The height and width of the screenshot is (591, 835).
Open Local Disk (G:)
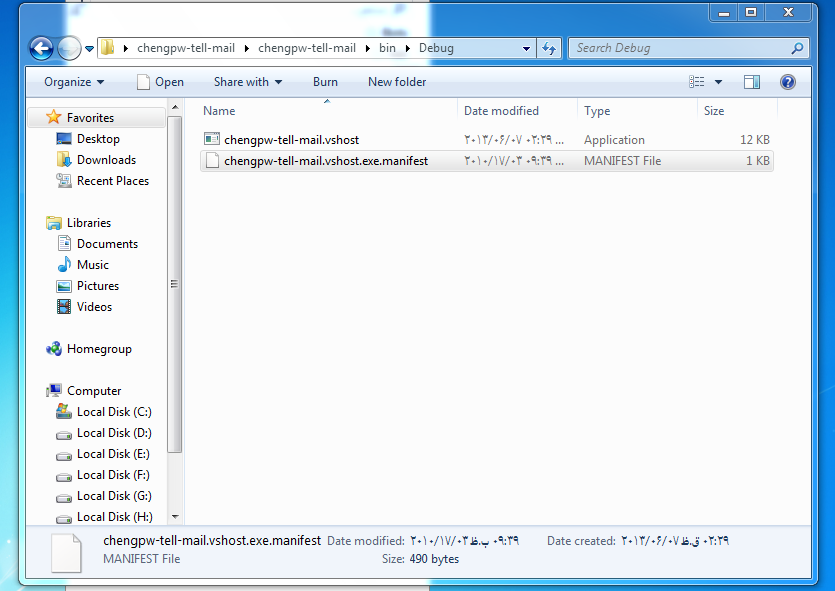[x=114, y=496]
